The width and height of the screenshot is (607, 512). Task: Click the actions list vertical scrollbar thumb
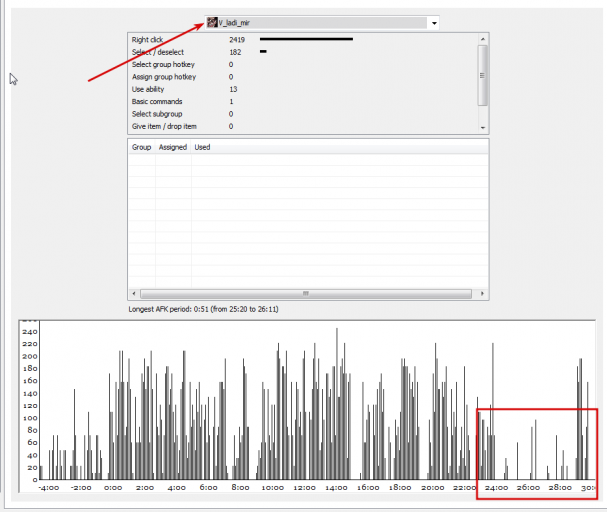pyautogui.click(x=482, y=75)
